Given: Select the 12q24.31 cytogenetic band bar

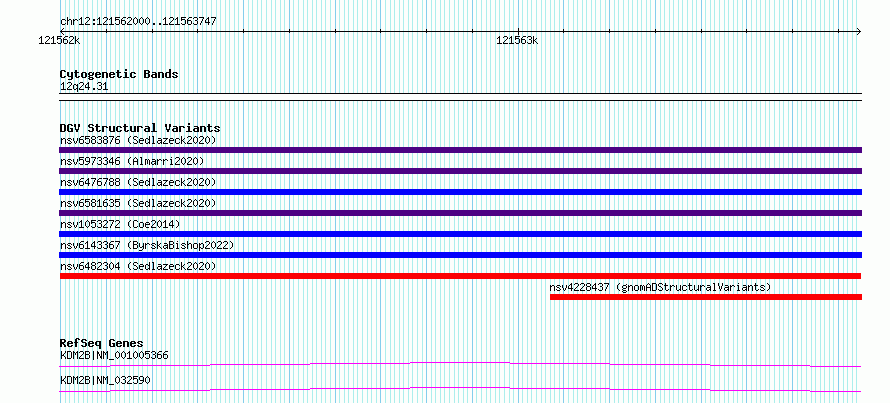Looking at the screenshot, I should coord(460,97).
